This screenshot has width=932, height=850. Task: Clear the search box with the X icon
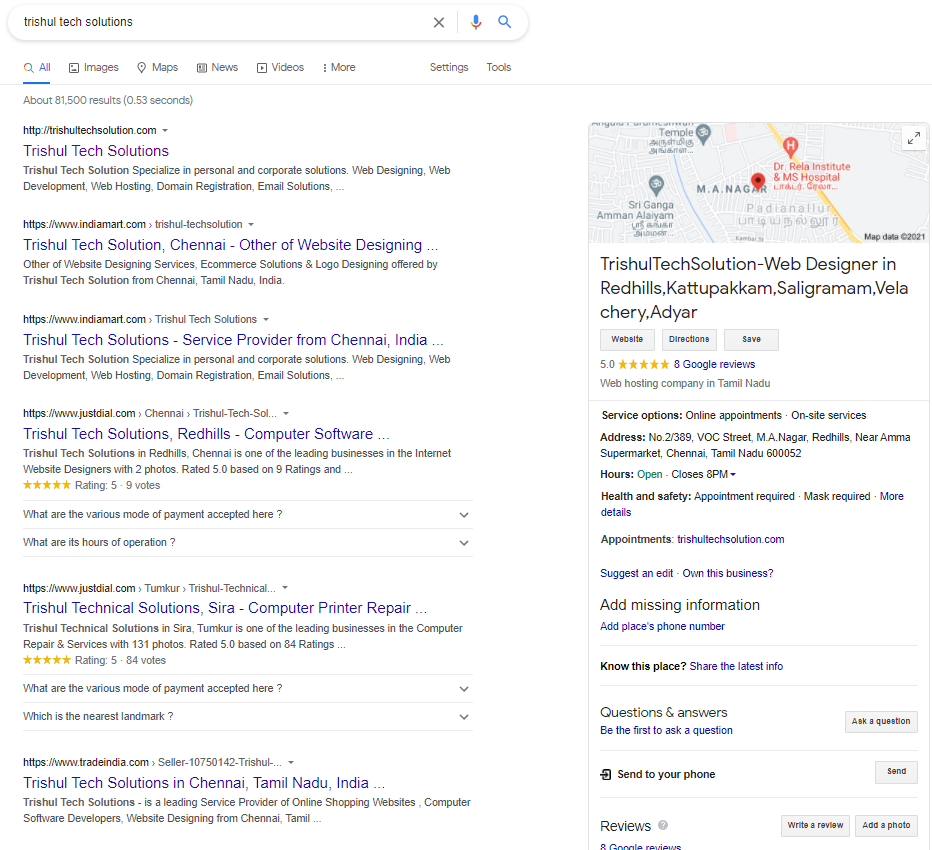(x=439, y=23)
